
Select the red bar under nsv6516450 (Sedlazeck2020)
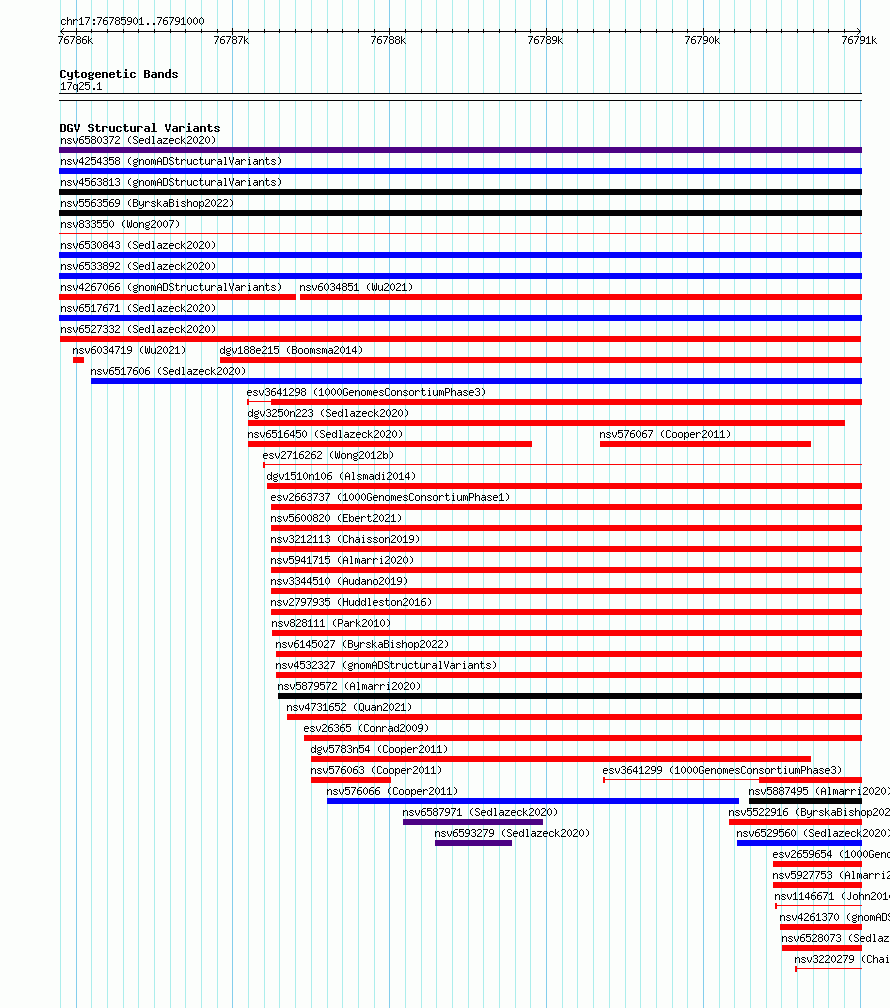click(x=390, y=444)
